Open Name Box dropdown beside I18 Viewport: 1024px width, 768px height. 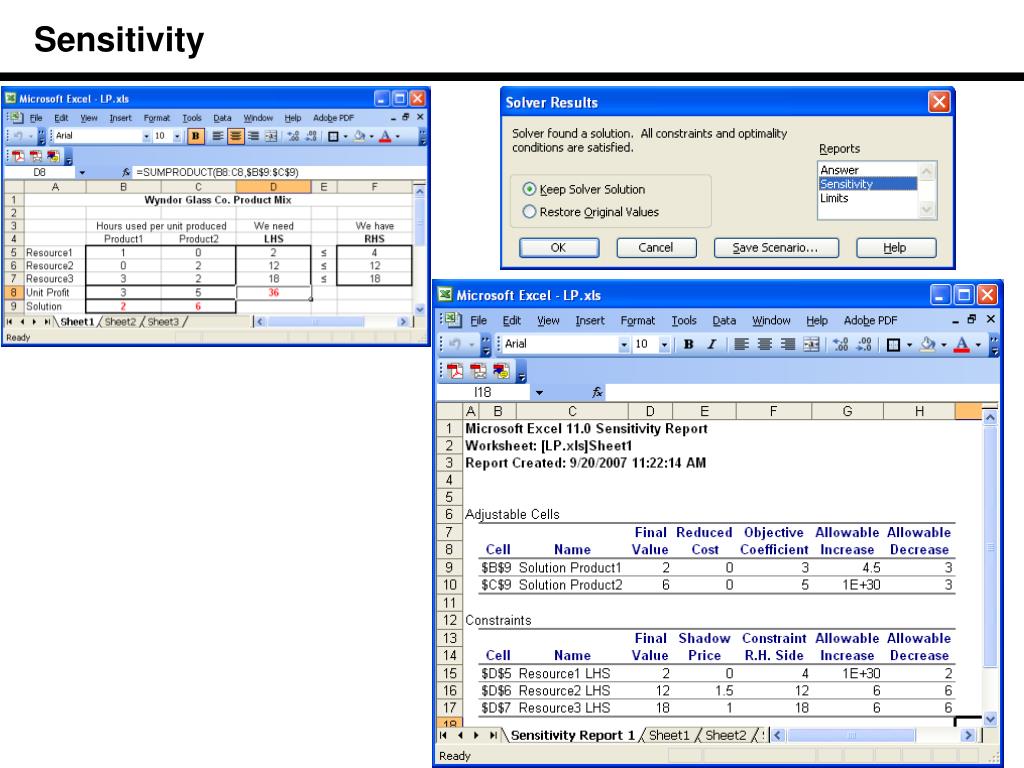click(539, 392)
